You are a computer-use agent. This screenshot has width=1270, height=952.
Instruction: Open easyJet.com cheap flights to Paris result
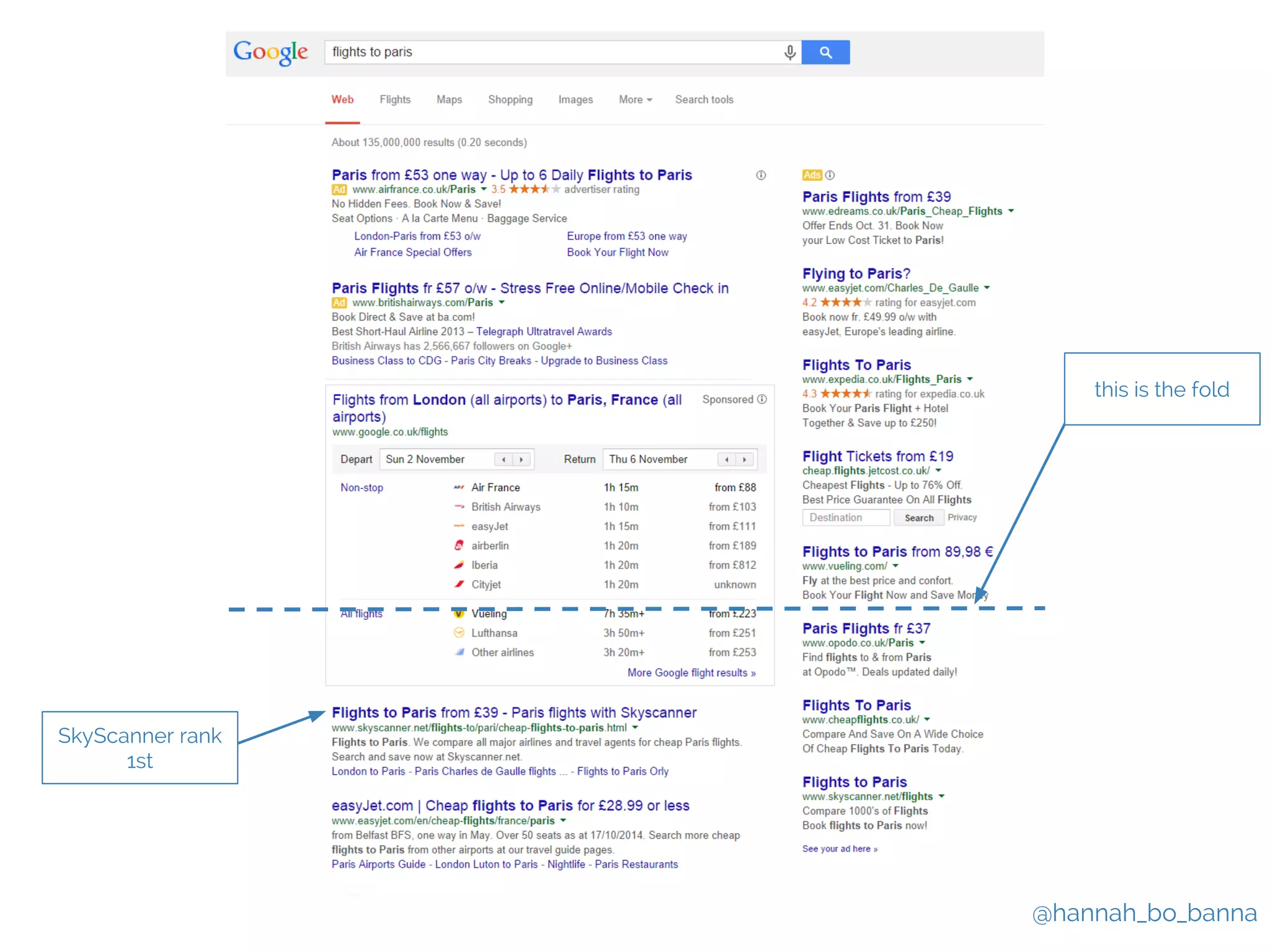click(510, 806)
